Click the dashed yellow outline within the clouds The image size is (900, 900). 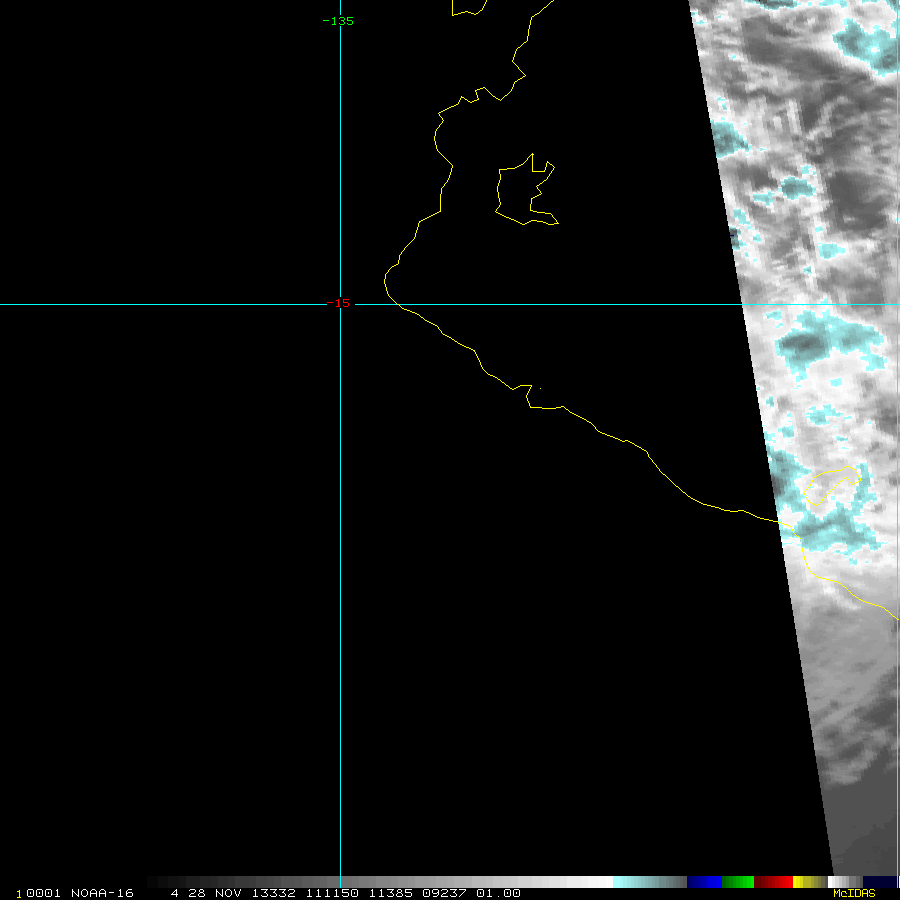coord(832,485)
